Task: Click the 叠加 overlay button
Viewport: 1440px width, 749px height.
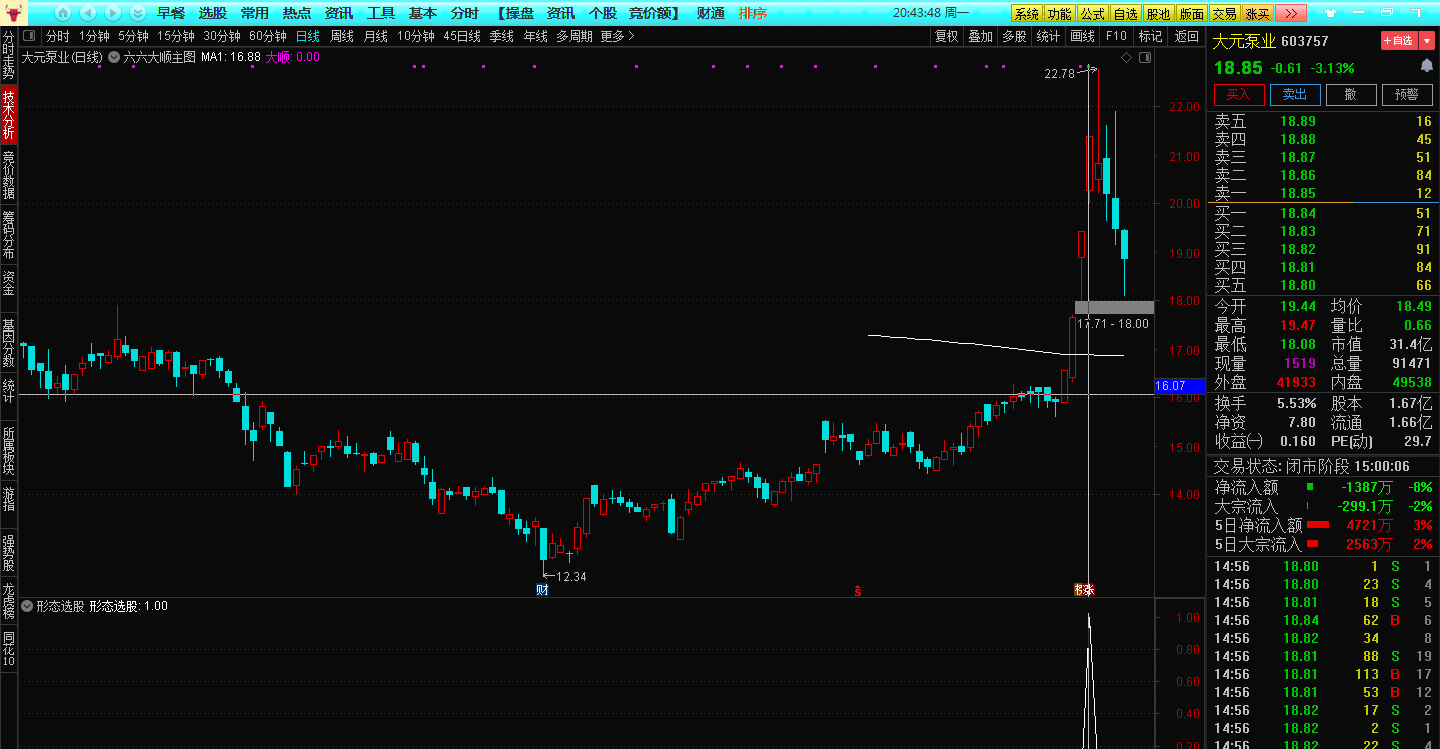Action: click(x=980, y=36)
